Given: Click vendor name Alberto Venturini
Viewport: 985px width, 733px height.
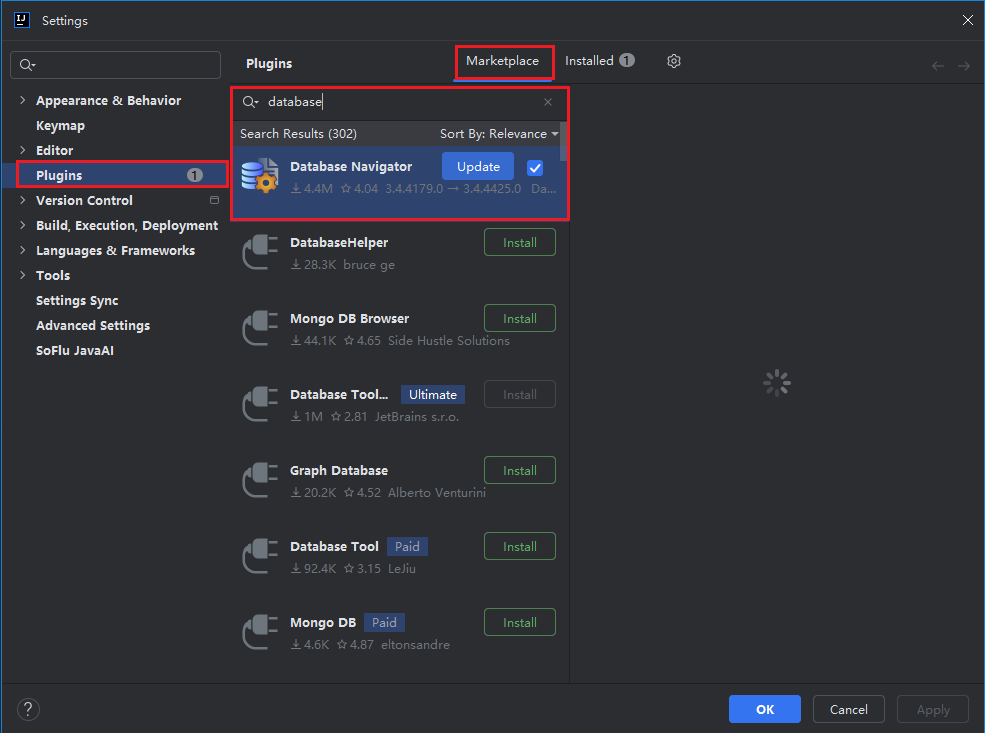Looking at the screenshot, I should point(437,492).
